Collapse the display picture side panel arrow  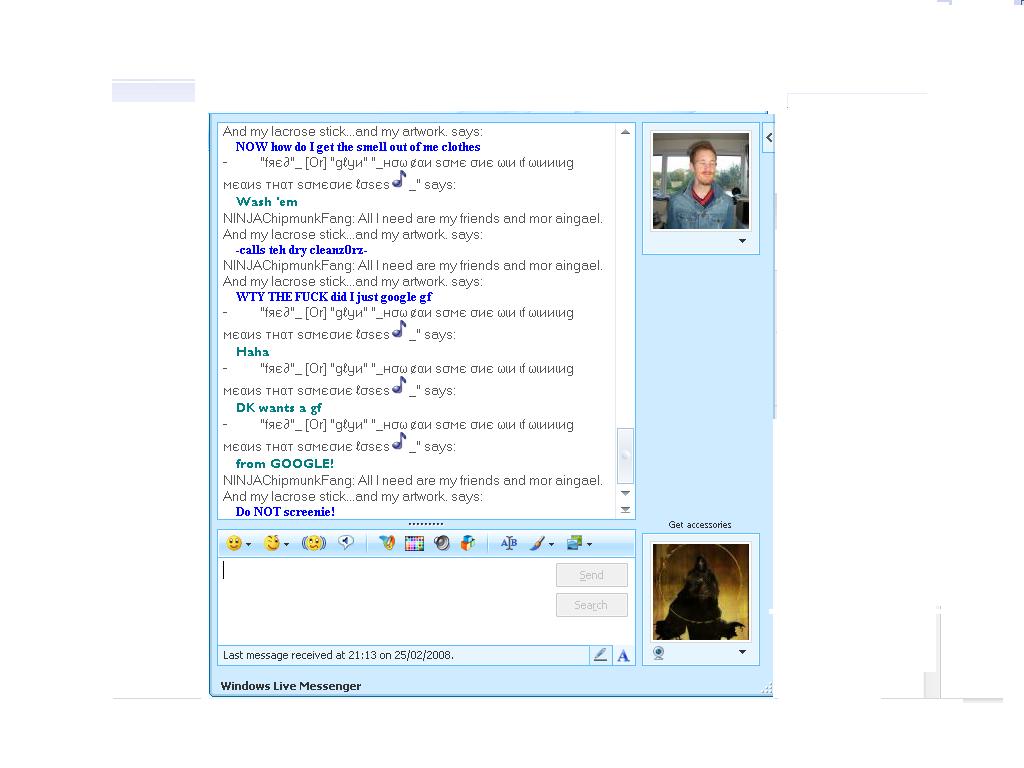click(x=769, y=138)
